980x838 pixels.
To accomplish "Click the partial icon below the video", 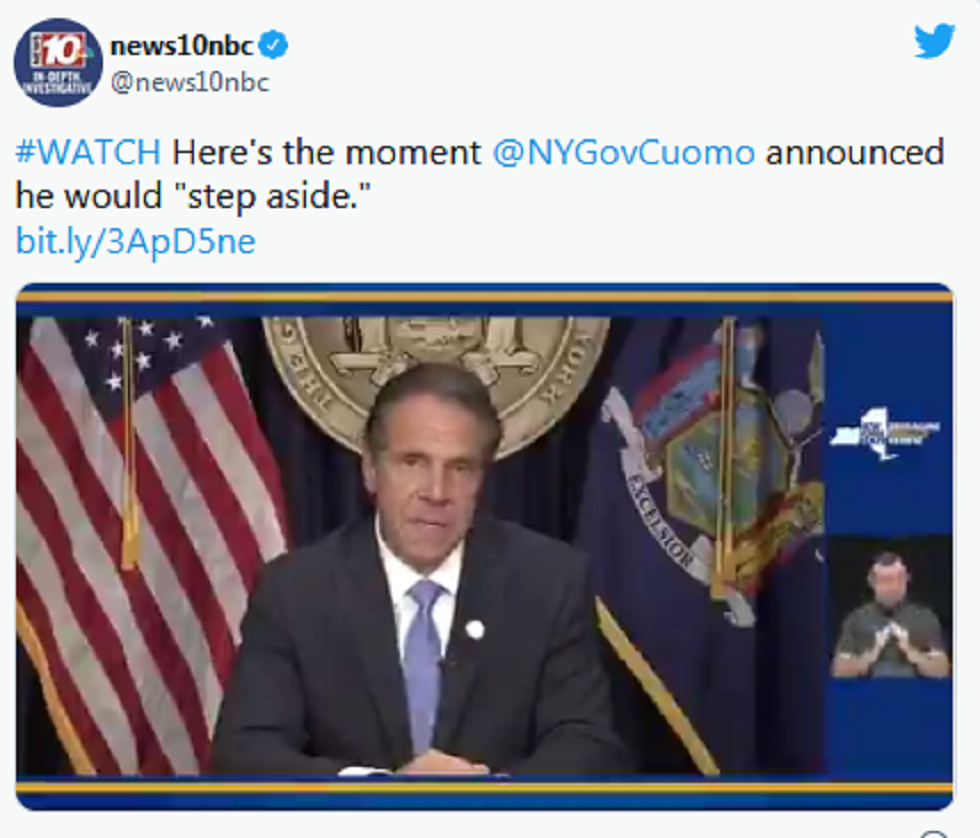I will 932,834.
